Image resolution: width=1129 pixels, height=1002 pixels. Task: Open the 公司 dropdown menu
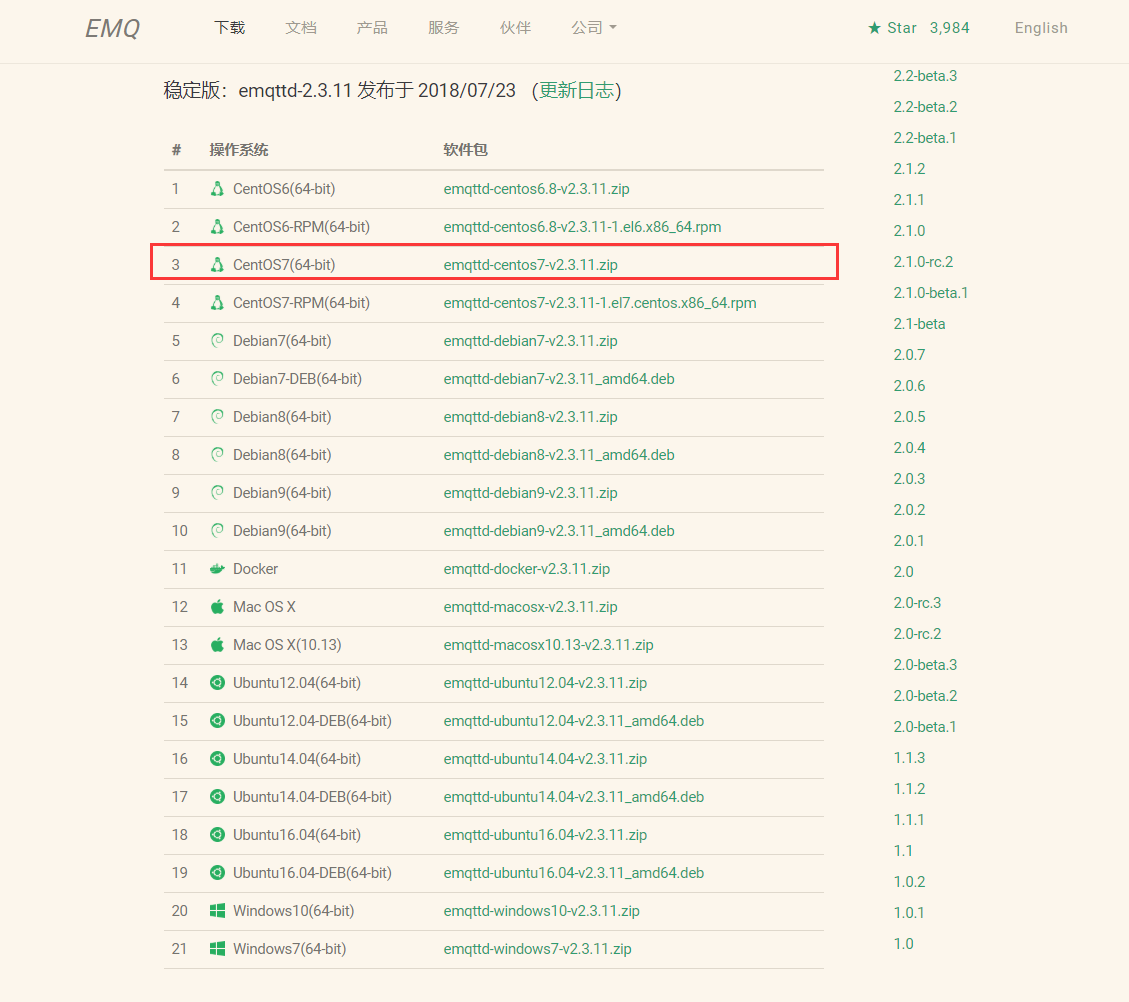click(593, 28)
